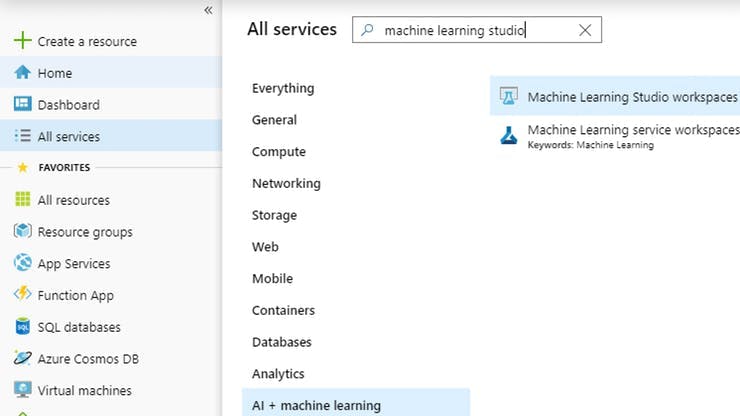This screenshot has height=416, width=740.
Task: Click the Virtual machines monitor icon
Action: (x=22, y=390)
